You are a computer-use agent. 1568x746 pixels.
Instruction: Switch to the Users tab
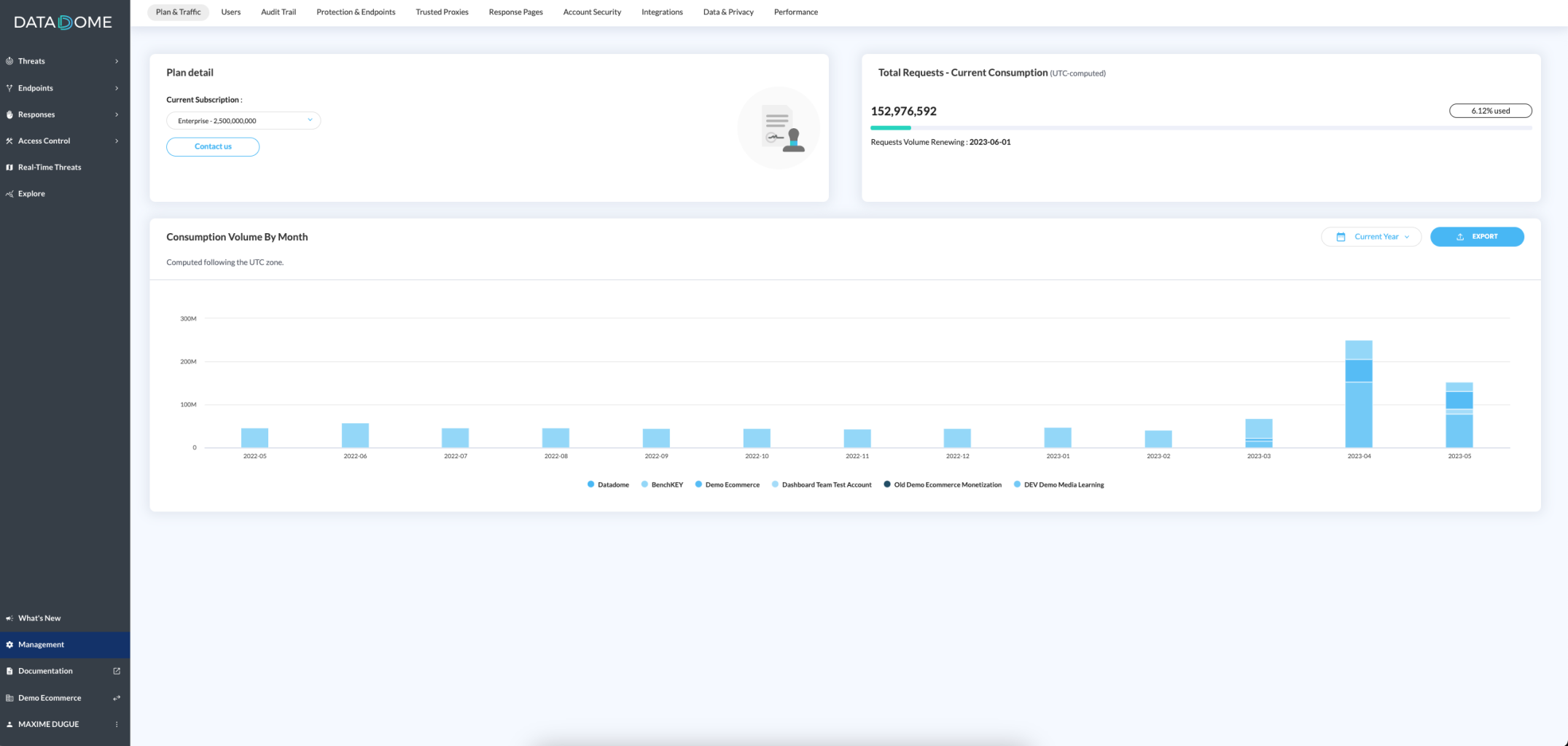pos(231,12)
